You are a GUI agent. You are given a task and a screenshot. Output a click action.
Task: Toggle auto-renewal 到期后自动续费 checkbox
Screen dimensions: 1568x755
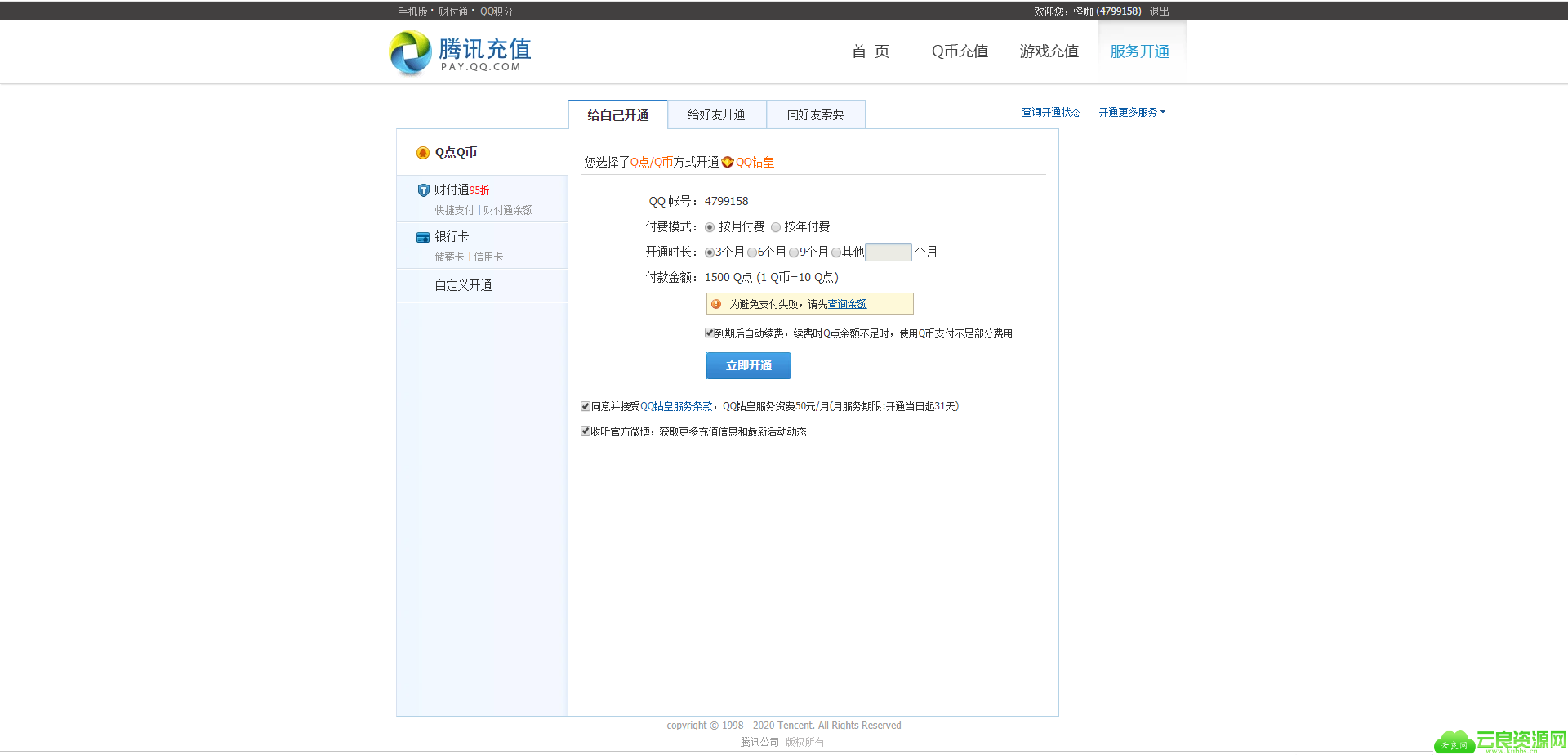pyautogui.click(x=710, y=333)
